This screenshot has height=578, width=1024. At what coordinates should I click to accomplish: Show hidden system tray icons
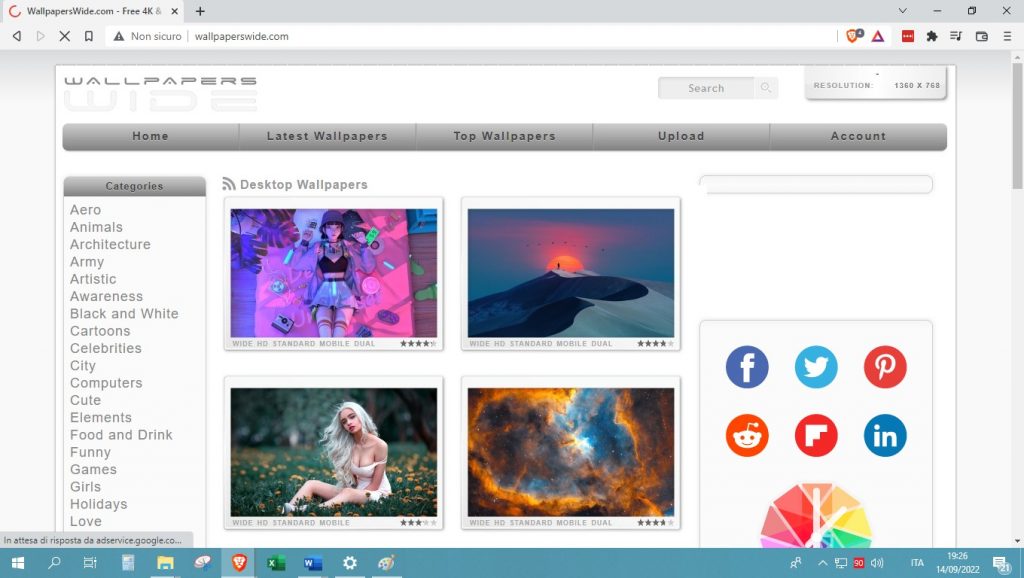pos(822,563)
